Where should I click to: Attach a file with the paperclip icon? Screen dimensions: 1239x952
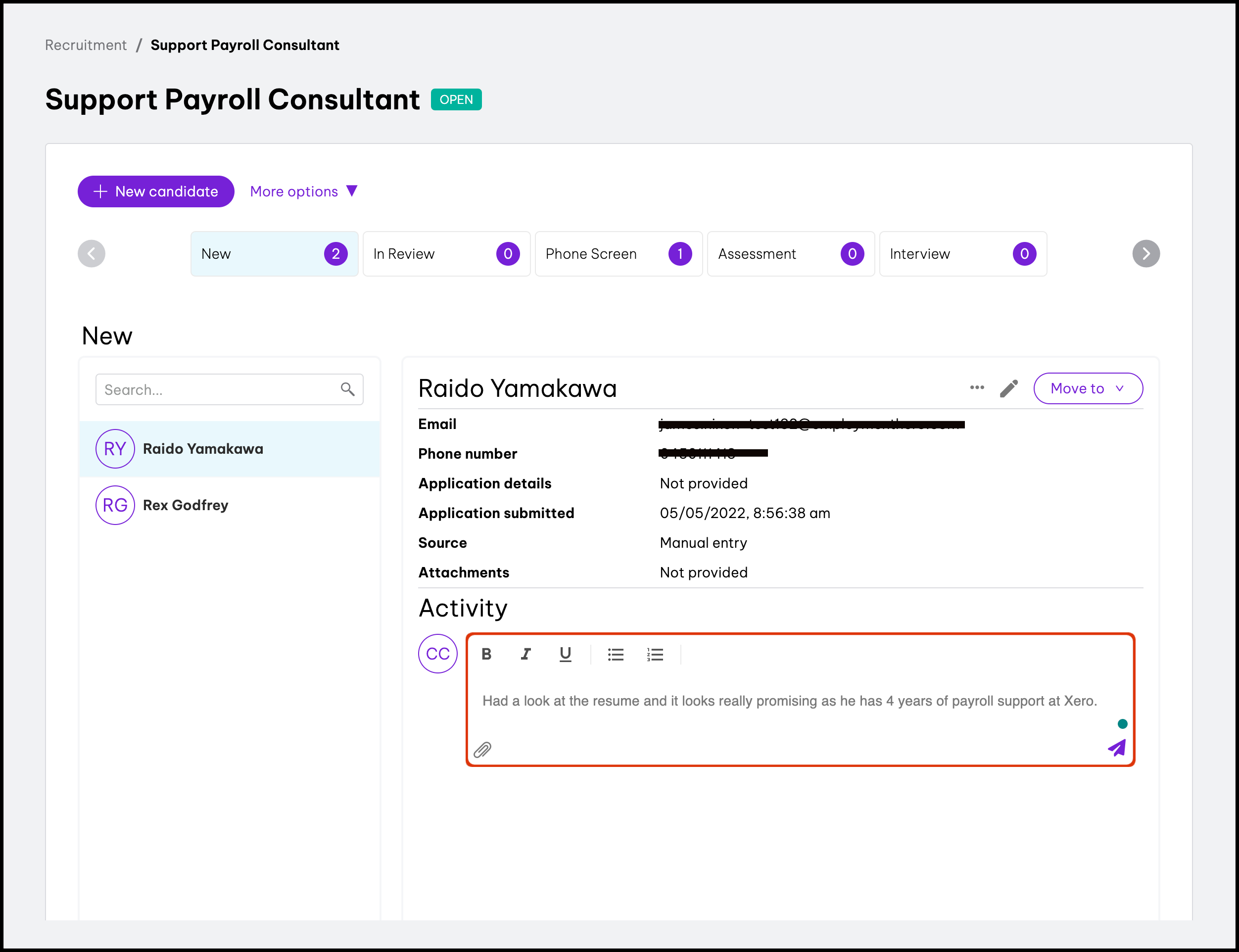click(482, 750)
